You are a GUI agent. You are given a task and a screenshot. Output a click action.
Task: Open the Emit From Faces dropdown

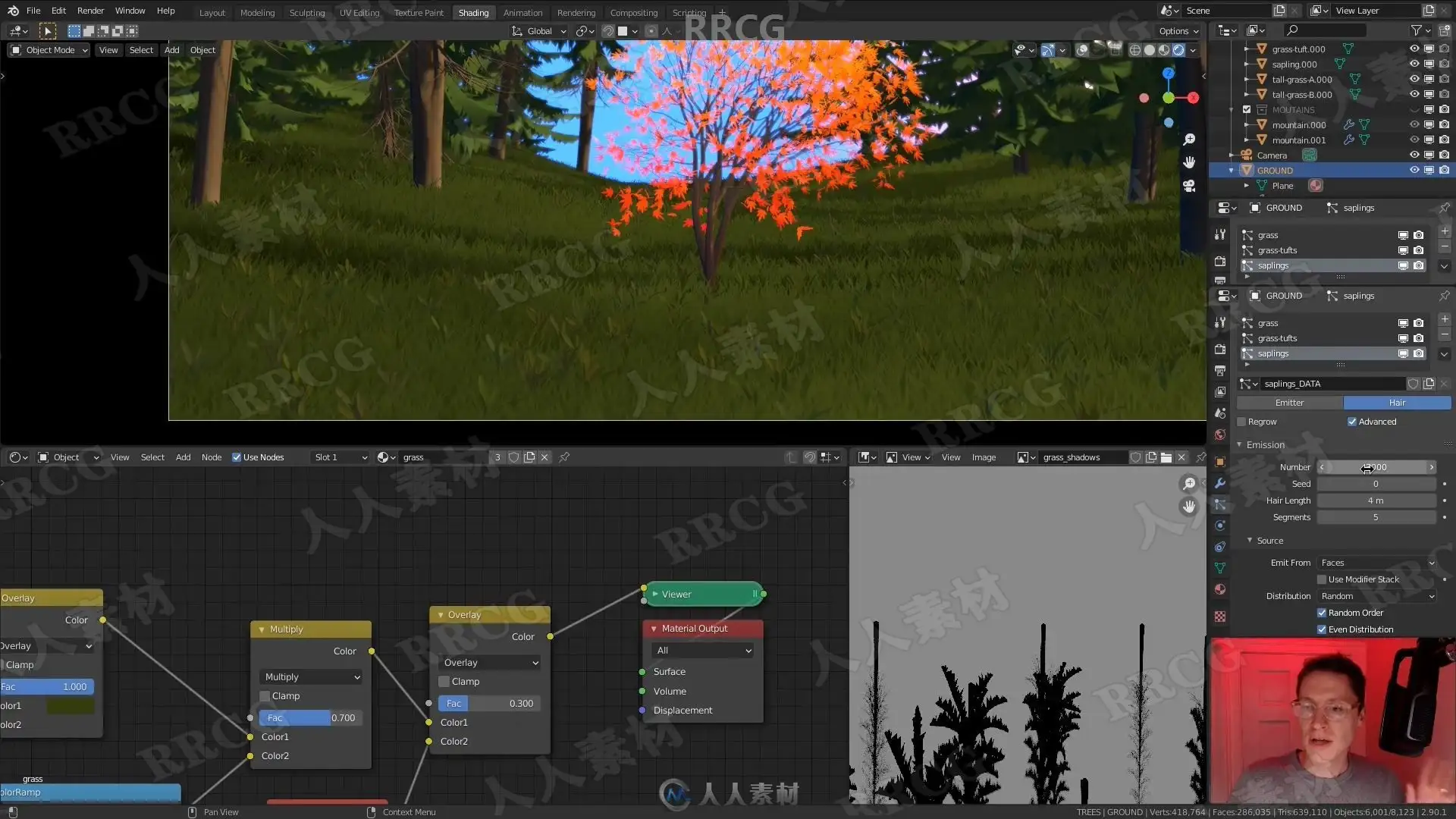1377,563
